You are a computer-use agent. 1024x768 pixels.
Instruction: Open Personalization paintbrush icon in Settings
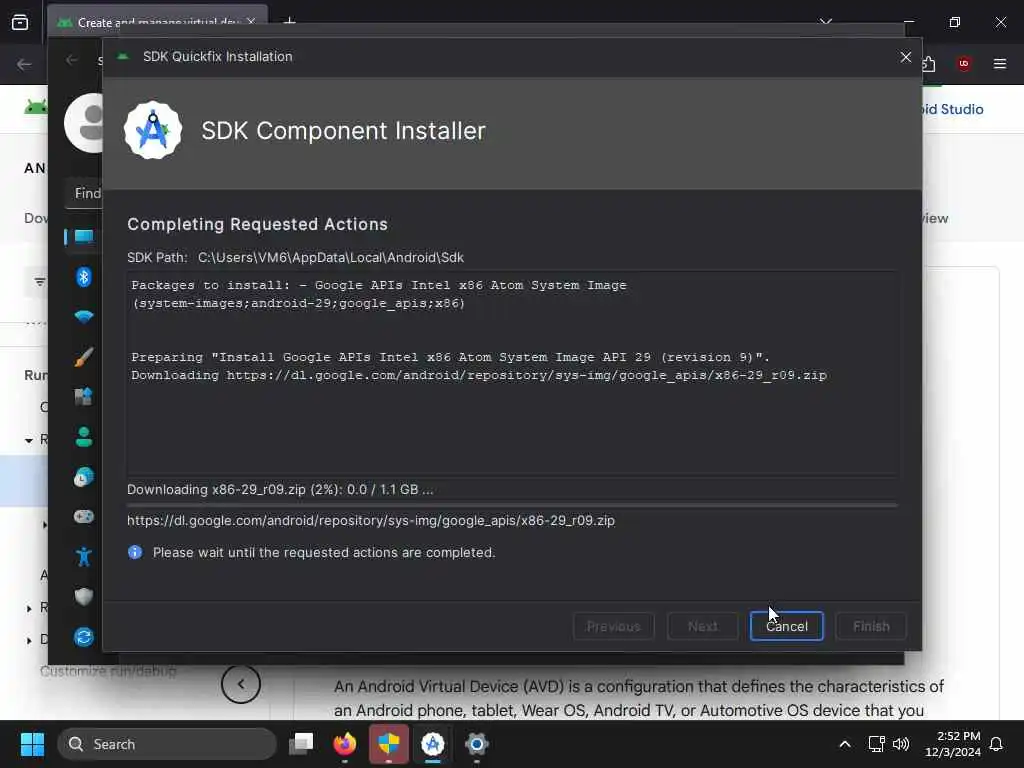click(84, 357)
